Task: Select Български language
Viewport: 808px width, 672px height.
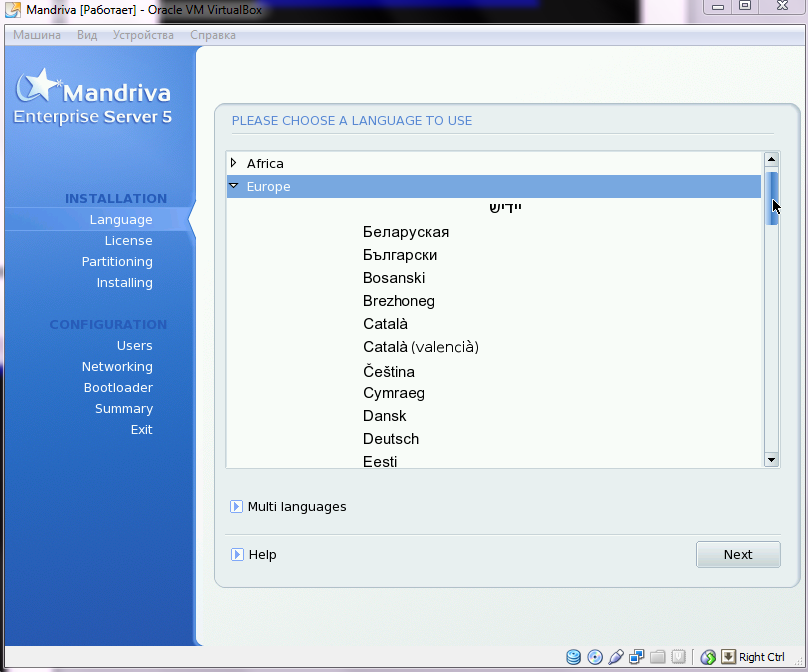Action: coord(400,255)
